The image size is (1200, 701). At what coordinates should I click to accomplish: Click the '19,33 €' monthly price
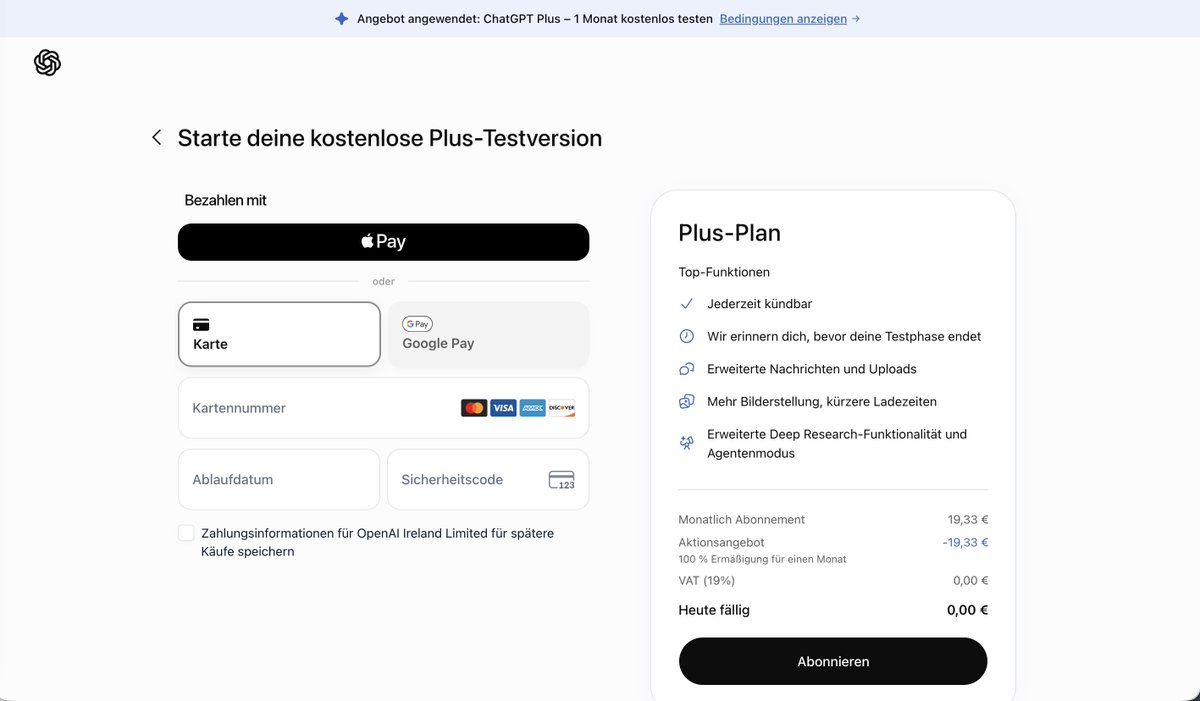pos(968,520)
